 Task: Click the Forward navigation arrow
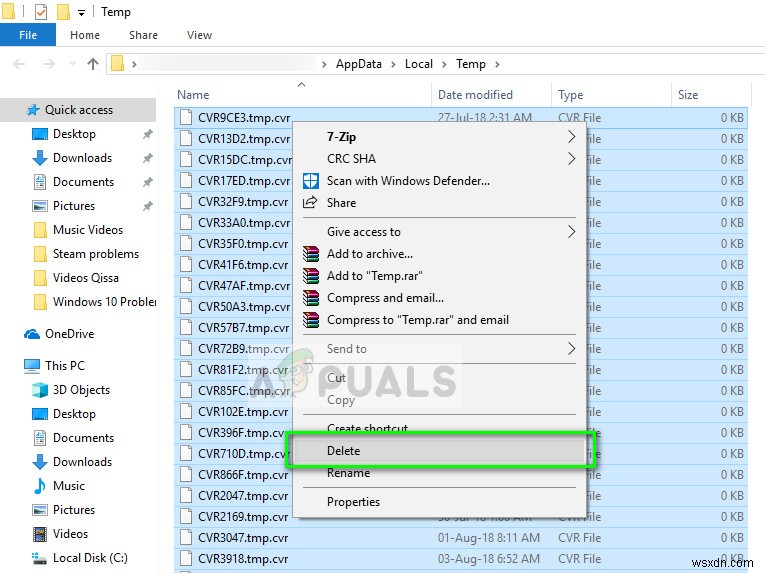click(x=48, y=64)
